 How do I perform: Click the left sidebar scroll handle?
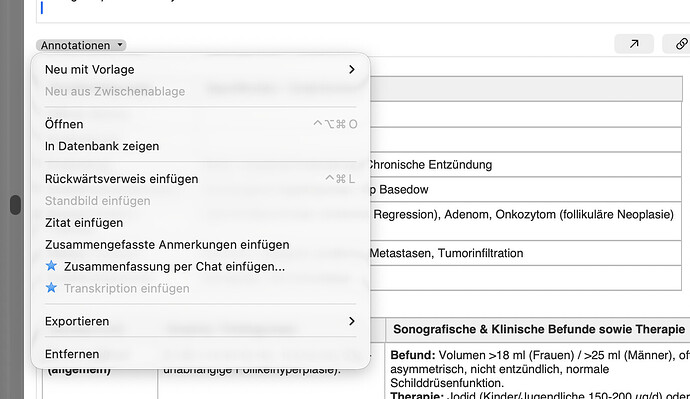tap(15, 205)
